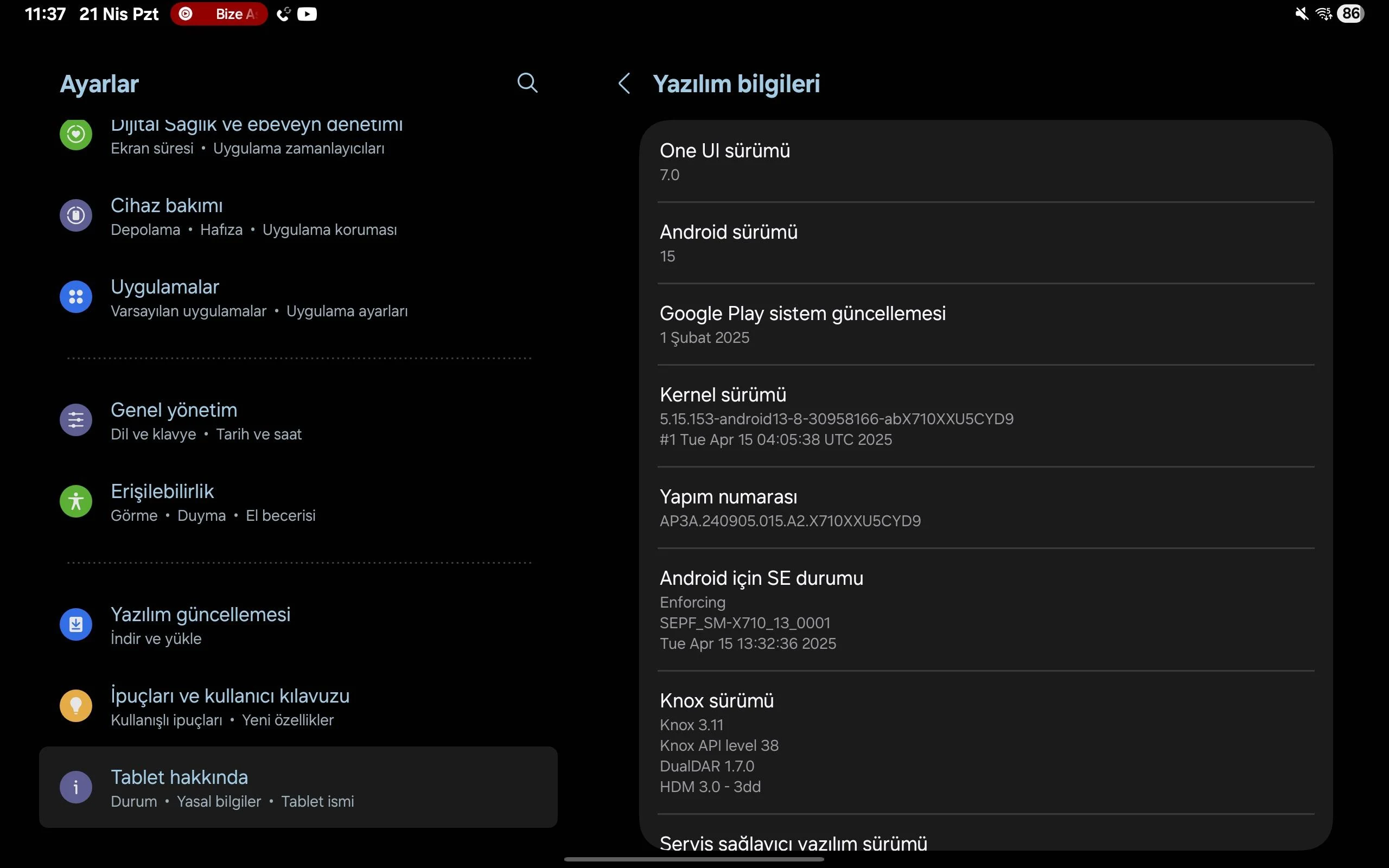The height and width of the screenshot is (868, 1389).
Task: Click Android version value 15
Action: pyautogui.click(x=667, y=257)
